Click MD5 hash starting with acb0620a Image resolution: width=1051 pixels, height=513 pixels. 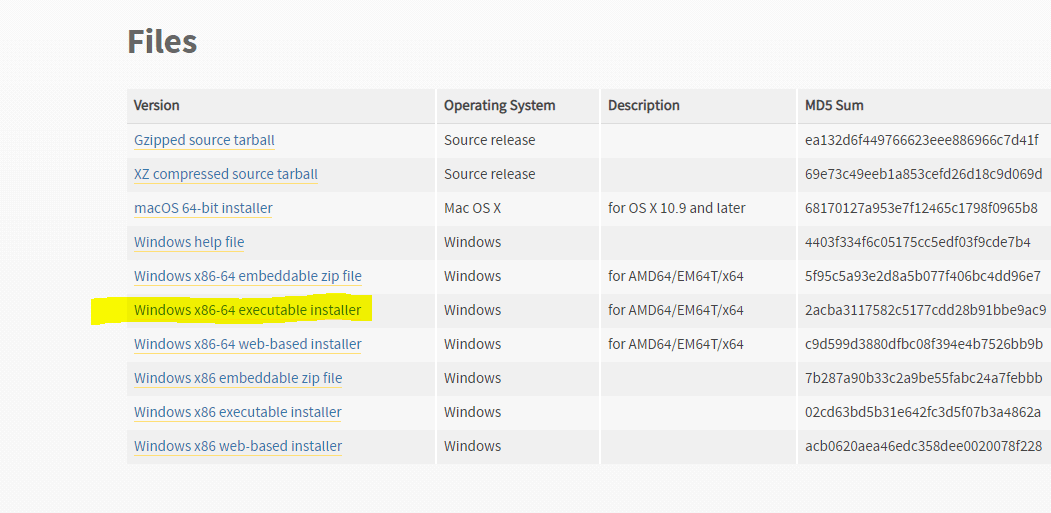[x=923, y=446]
